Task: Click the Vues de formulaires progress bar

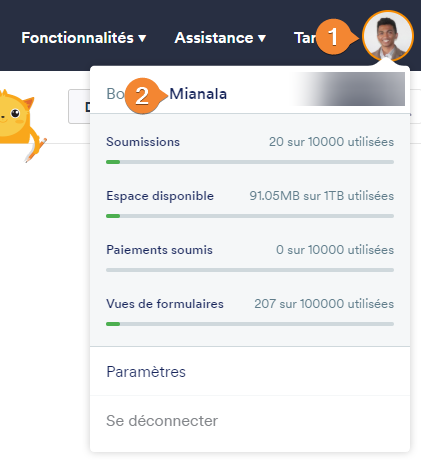Action: (250, 324)
